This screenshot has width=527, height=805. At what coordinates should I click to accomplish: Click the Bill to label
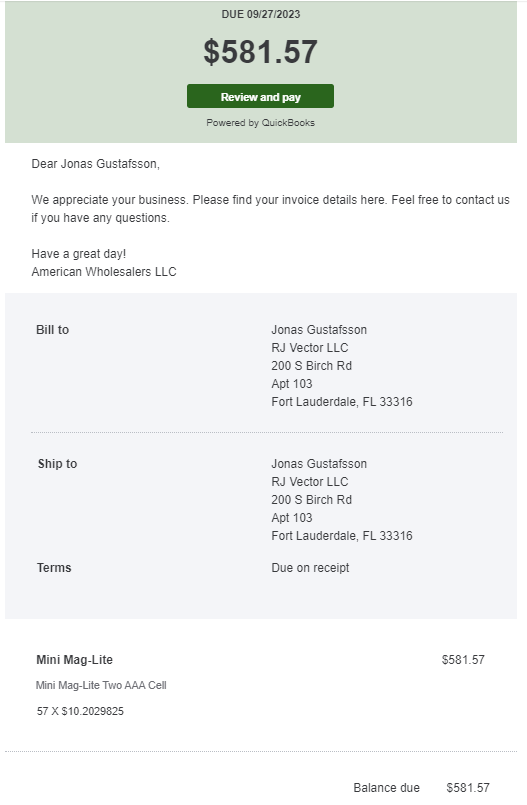[52, 330]
